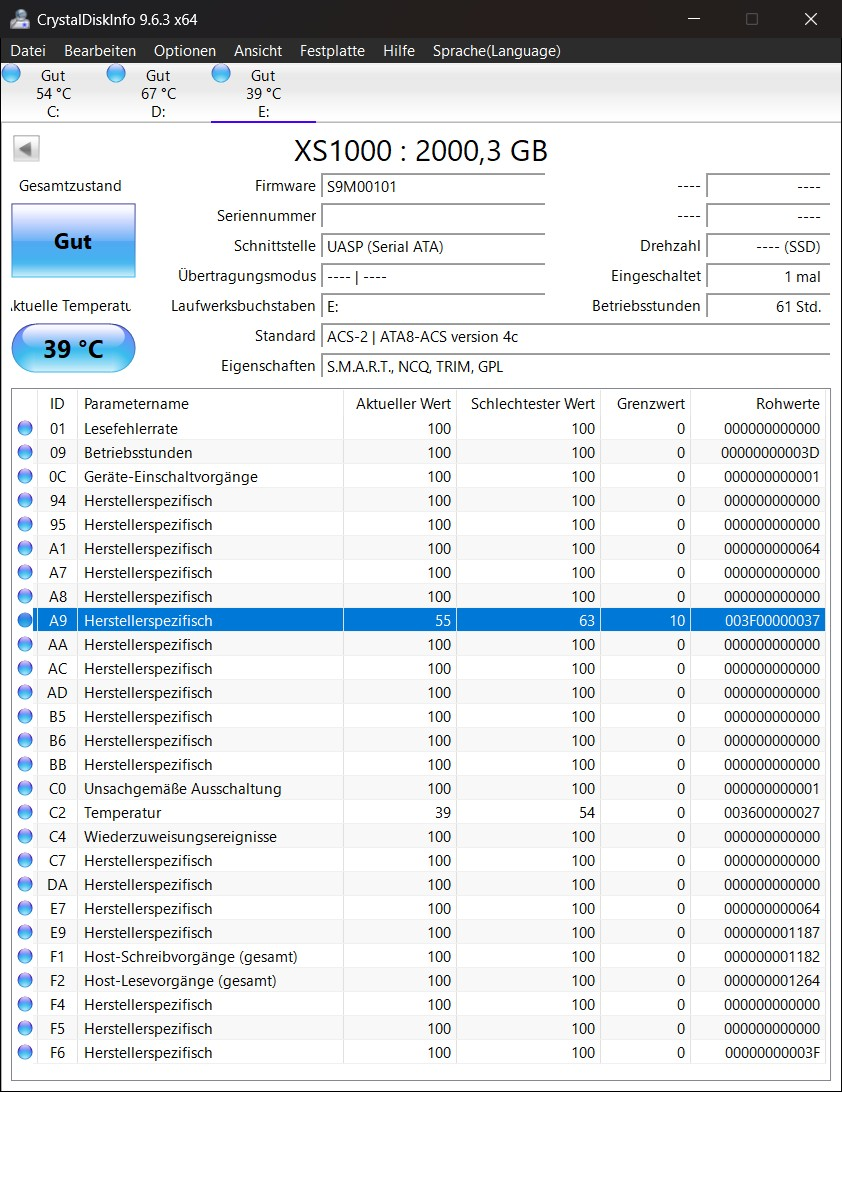The image size is (842, 1204).
Task: Click the blue health orb above drive D:
Action: tap(116, 73)
